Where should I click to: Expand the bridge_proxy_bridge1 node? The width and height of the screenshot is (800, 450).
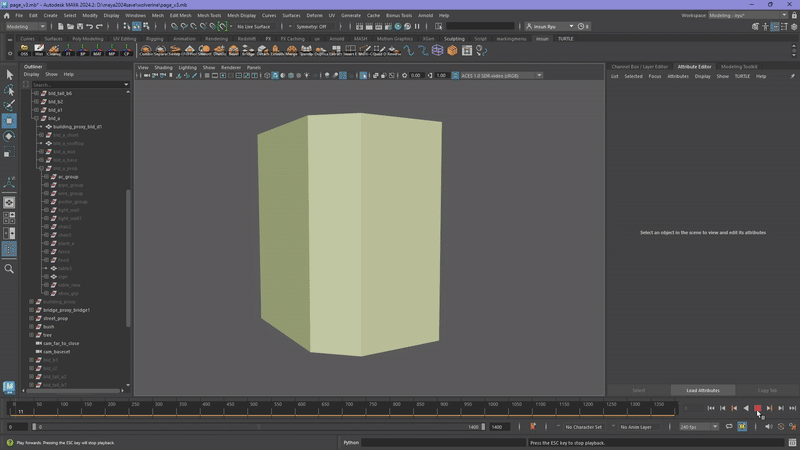(x=32, y=310)
